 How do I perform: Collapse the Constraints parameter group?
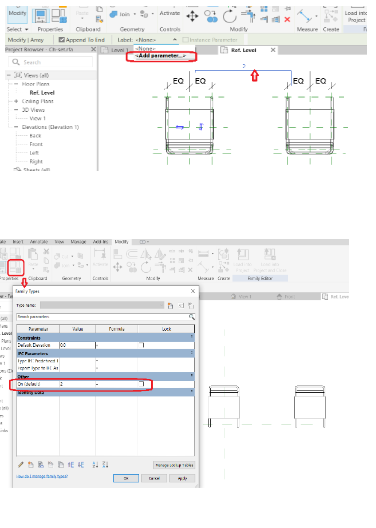click(x=192, y=337)
